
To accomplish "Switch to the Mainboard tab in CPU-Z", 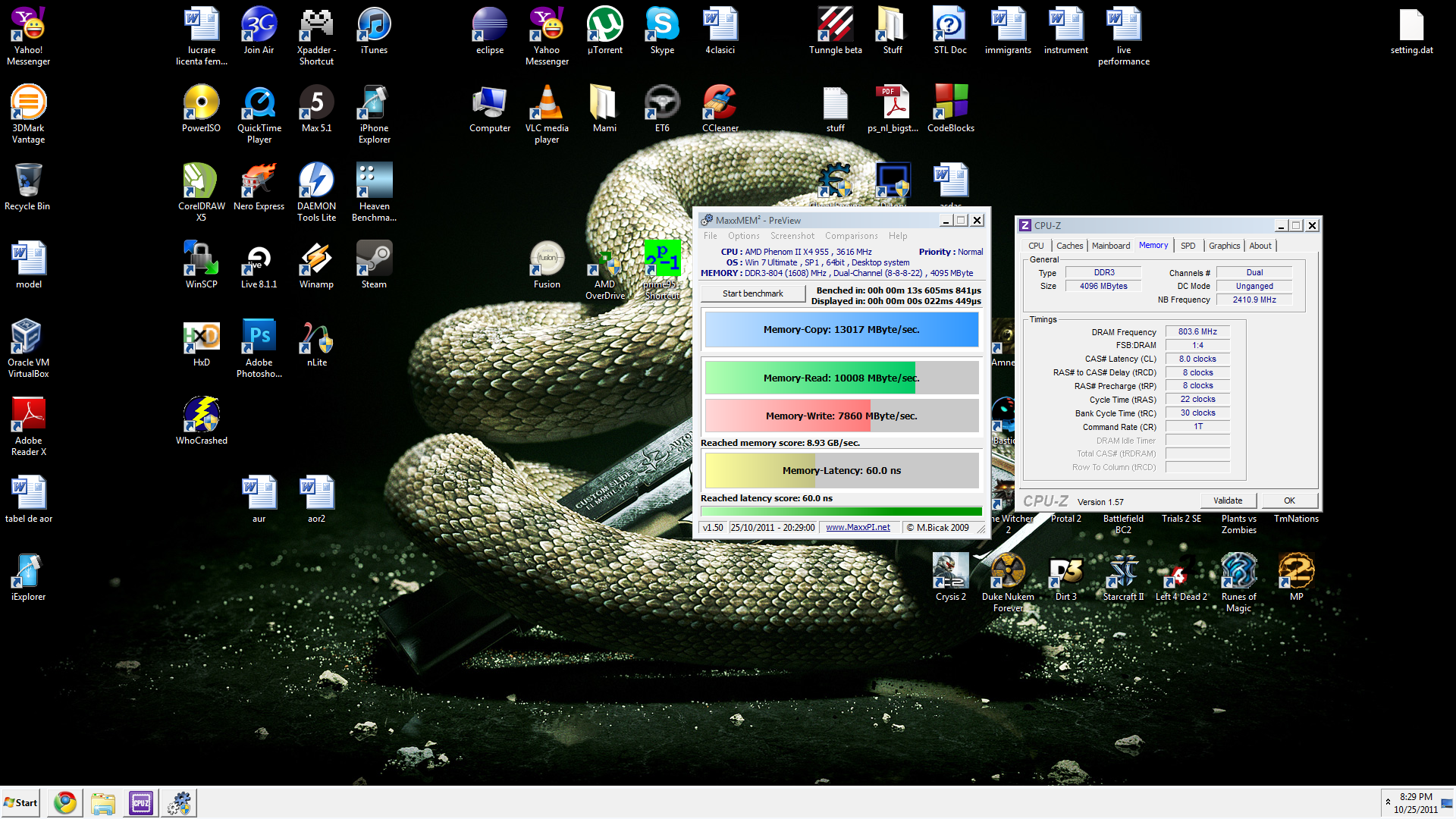I will (x=1110, y=246).
